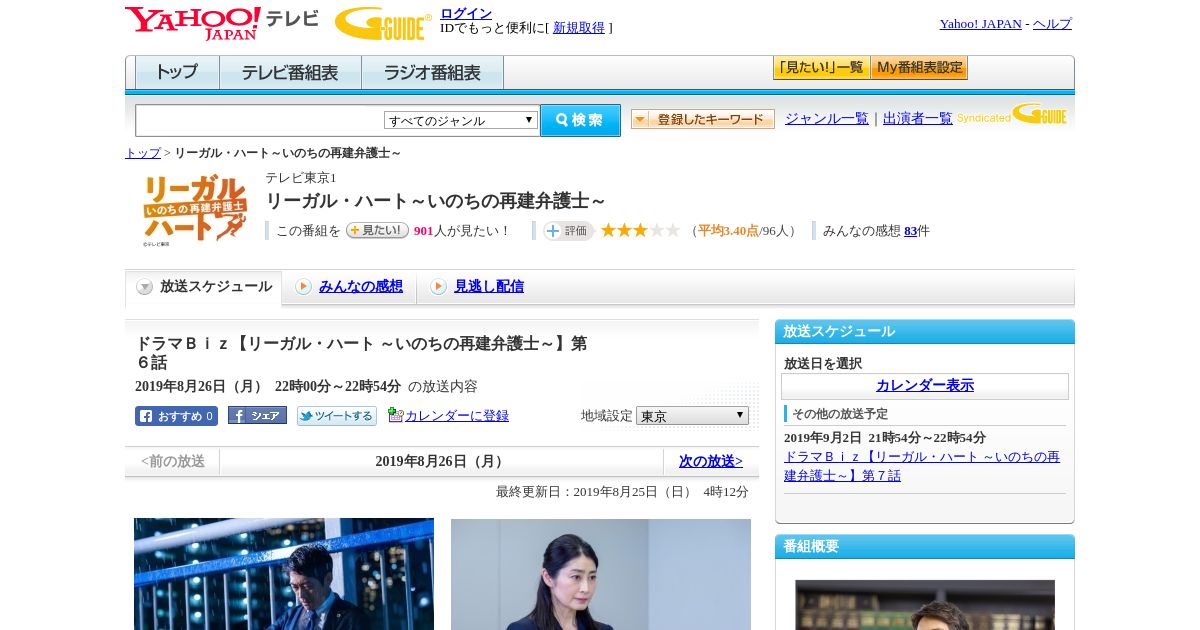
Task: Expand the すべてのジャンル genre dropdown
Action: [x=461, y=120]
